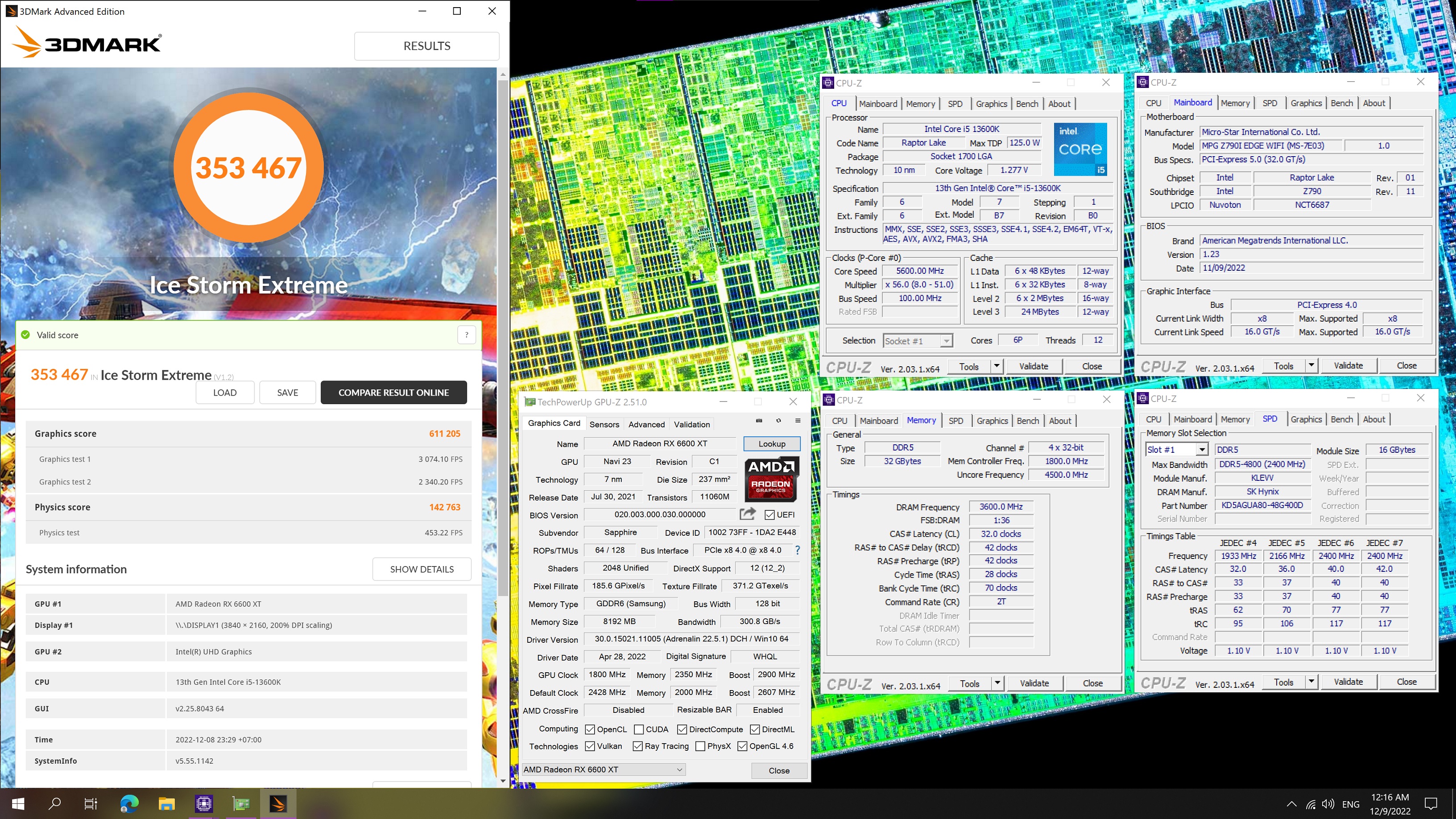The height and width of the screenshot is (819, 1456).
Task: Expand Tools arrow in CPU-Z Mainboard window
Action: click(1311, 365)
